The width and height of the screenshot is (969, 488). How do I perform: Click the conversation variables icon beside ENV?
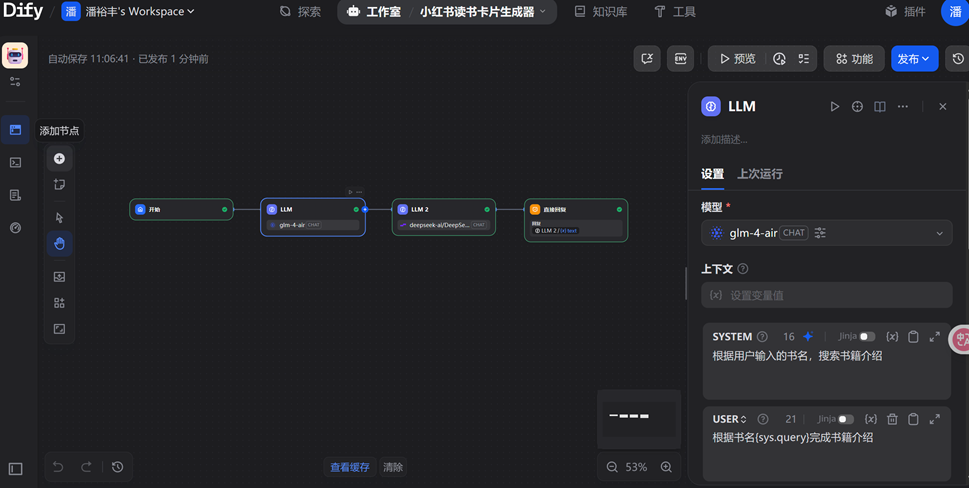(x=647, y=59)
